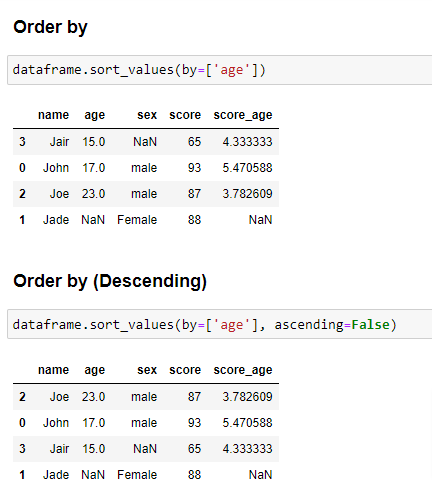Click the 'Jair' cell in the first table
Image resolution: width=432 pixels, height=497 pixels.
pos(59,142)
